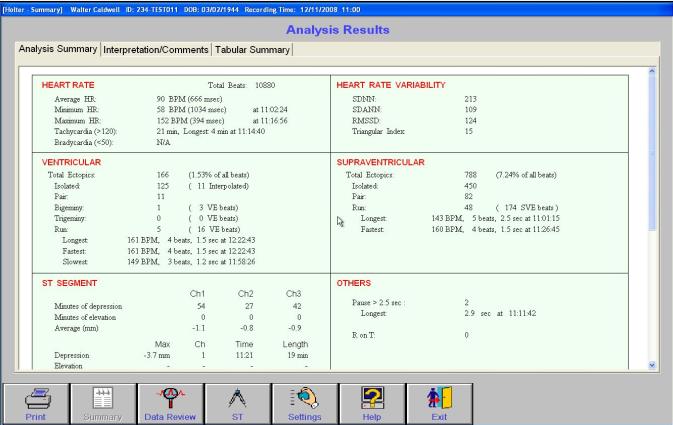673x425 pixels.
Task: Click Depression Max value -3.7 mm
Action: [x=157, y=356]
